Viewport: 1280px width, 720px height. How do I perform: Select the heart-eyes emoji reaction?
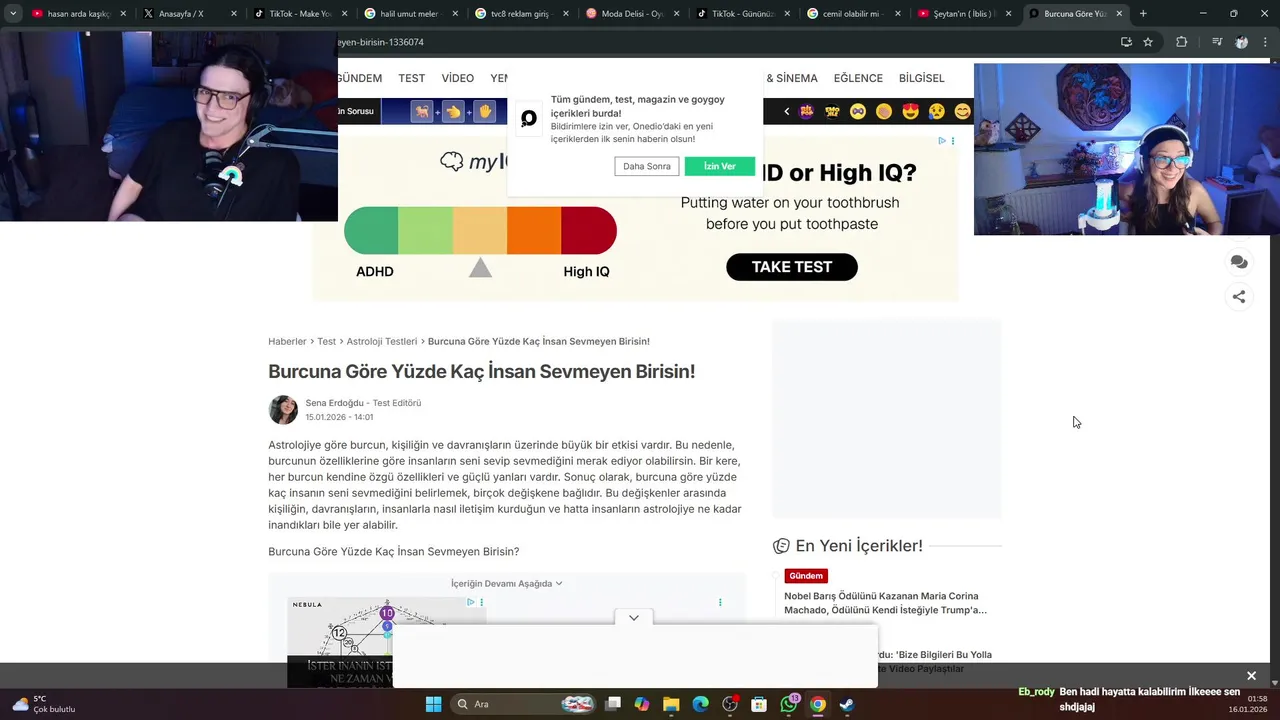(910, 111)
